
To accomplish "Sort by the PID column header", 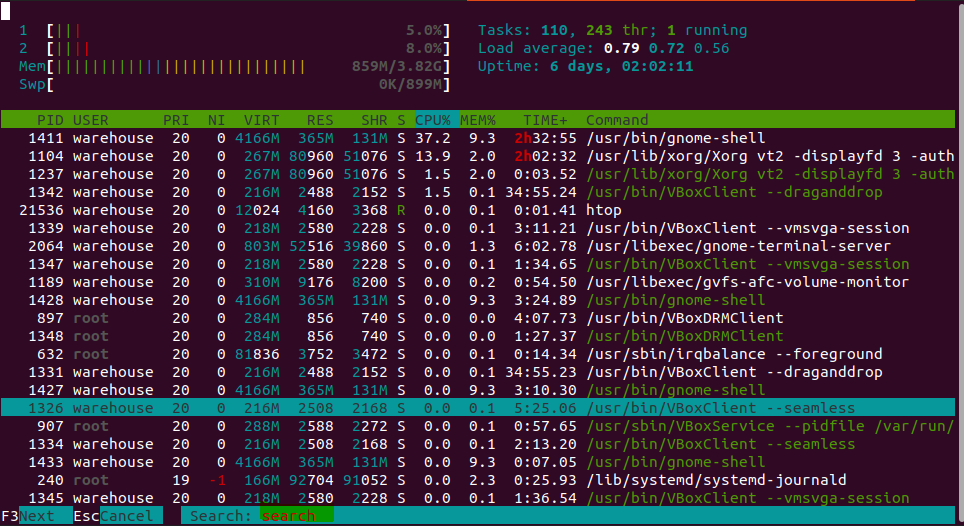I will click(x=50, y=120).
